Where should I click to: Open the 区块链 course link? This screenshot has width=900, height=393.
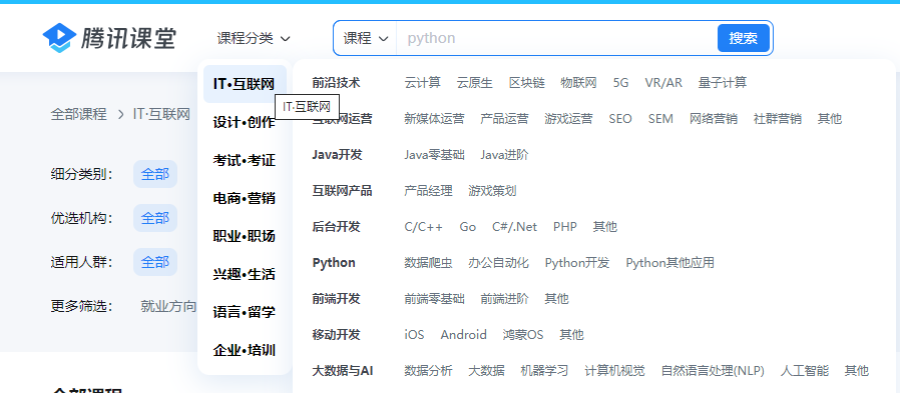click(x=526, y=83)
